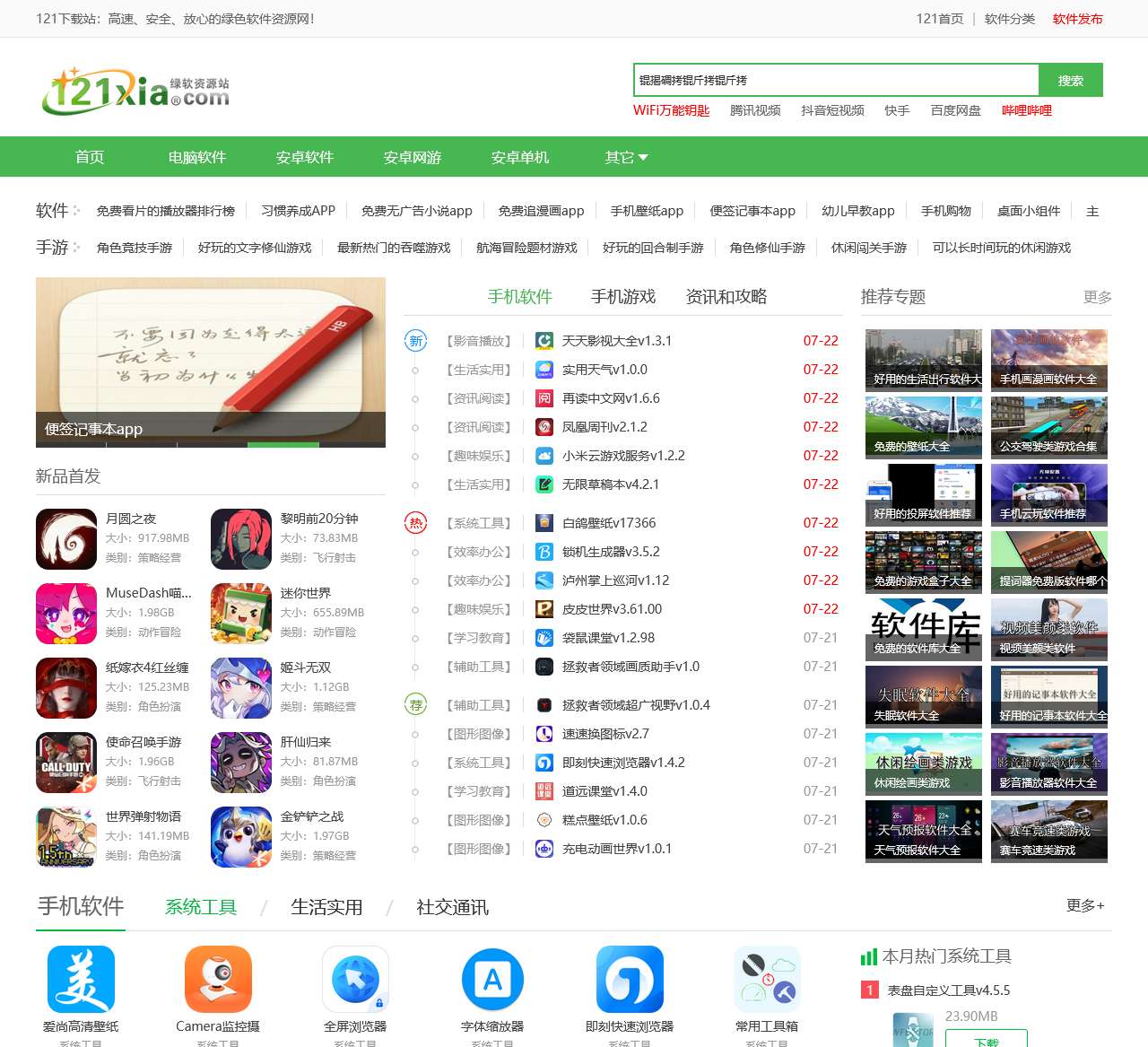Open the 即刻快速浏览器 large app icon

[x=630, y=979]
